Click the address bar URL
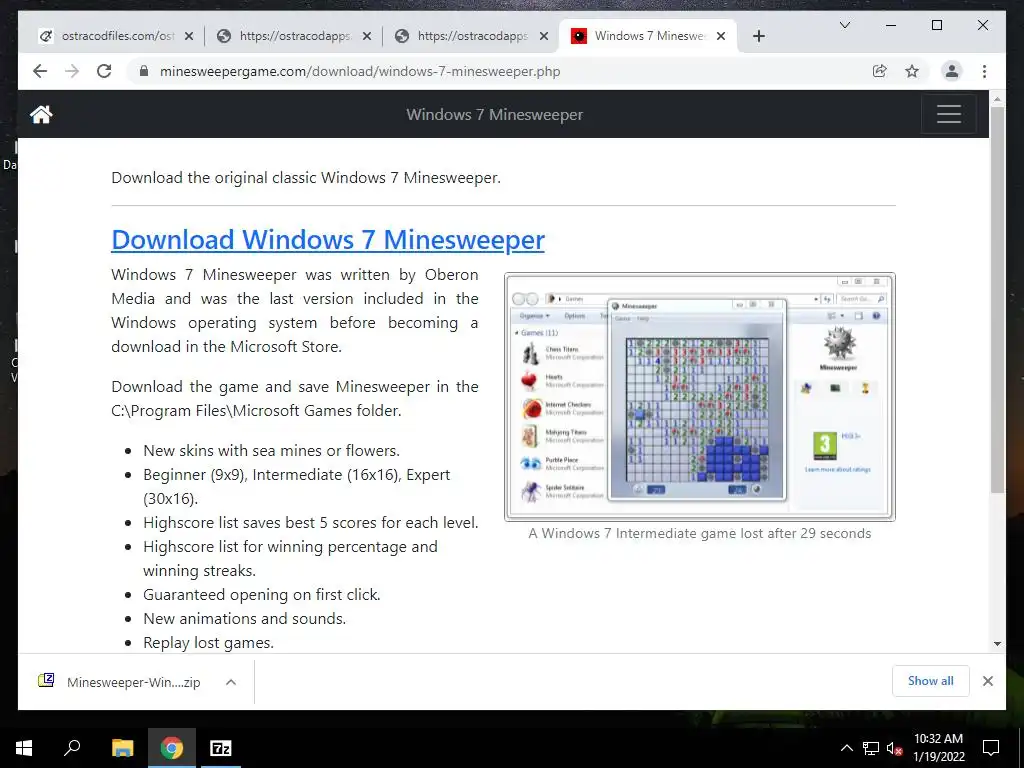Image resolution: width=1024 pixels, height=768 pixels. tap(360, 71)
